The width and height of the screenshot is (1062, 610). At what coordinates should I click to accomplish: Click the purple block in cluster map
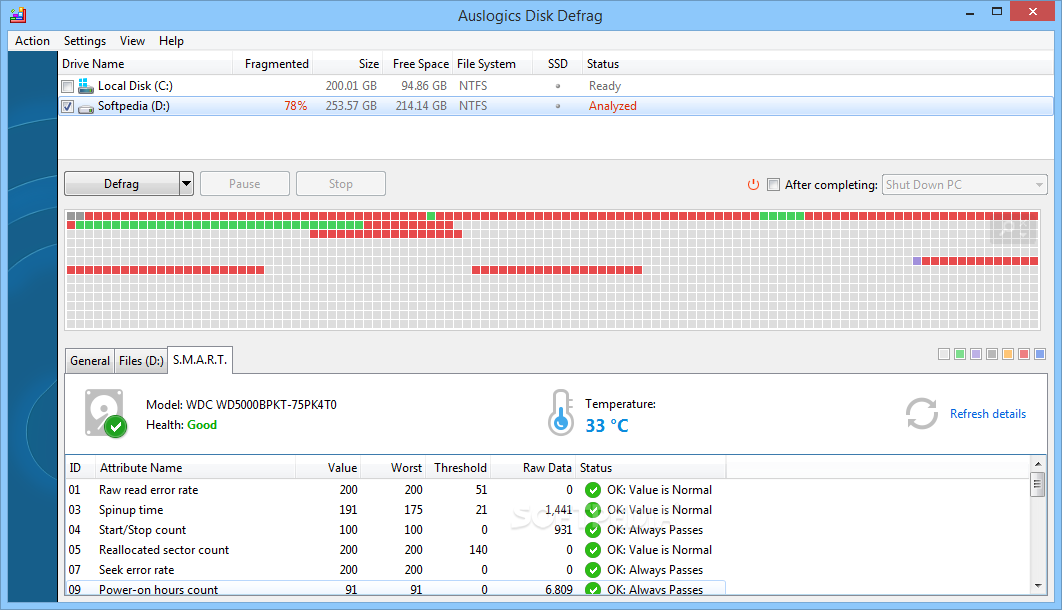[917, 261]
